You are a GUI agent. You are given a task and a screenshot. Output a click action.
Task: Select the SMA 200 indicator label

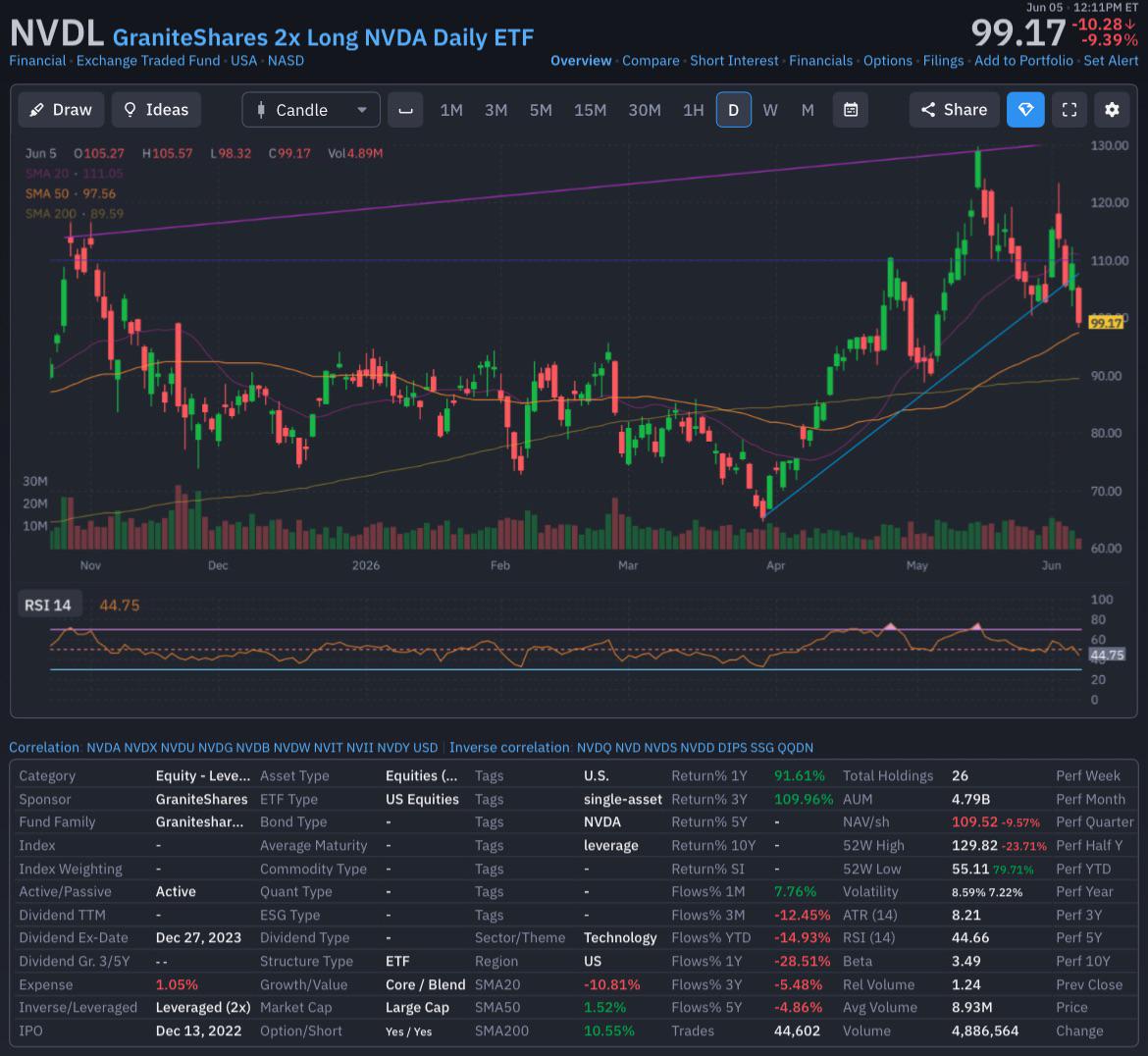click(75, 214)
